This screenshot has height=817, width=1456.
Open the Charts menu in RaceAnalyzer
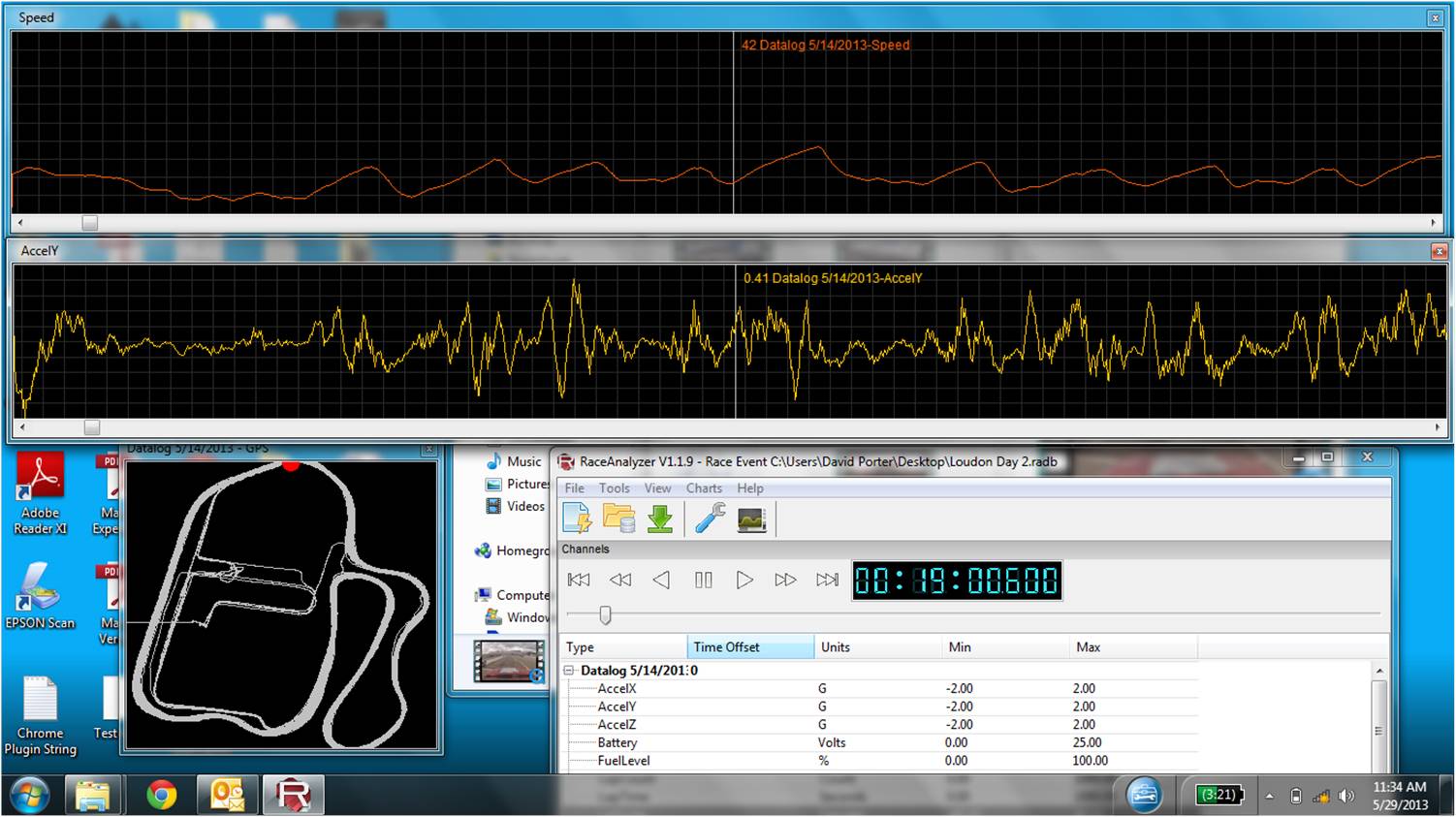704,488
